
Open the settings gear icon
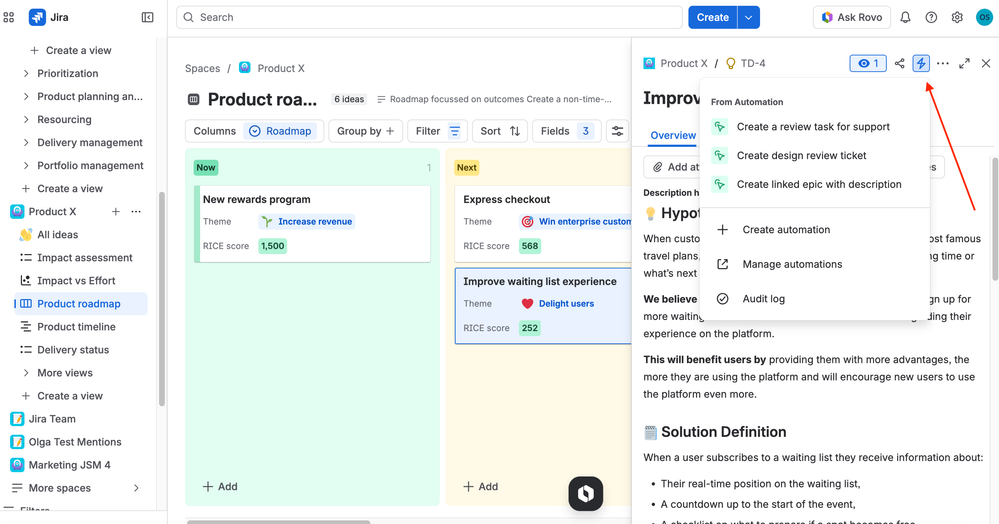957,17
